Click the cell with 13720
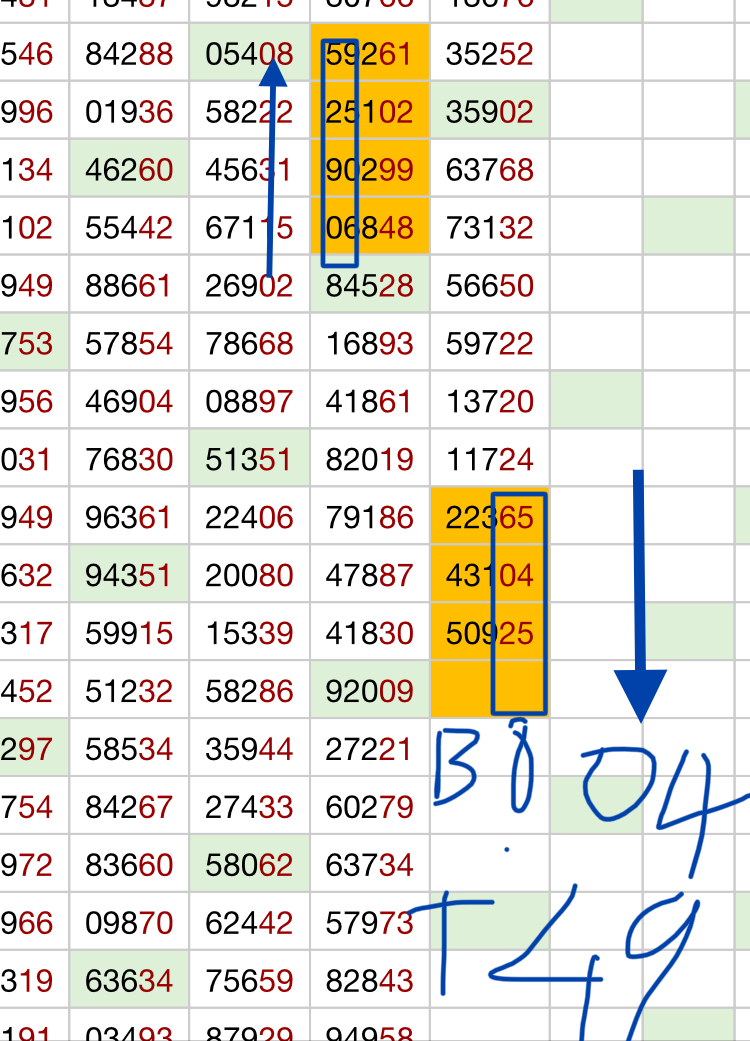Screen dimensions: 750x1041 click(x=490, y=400)
